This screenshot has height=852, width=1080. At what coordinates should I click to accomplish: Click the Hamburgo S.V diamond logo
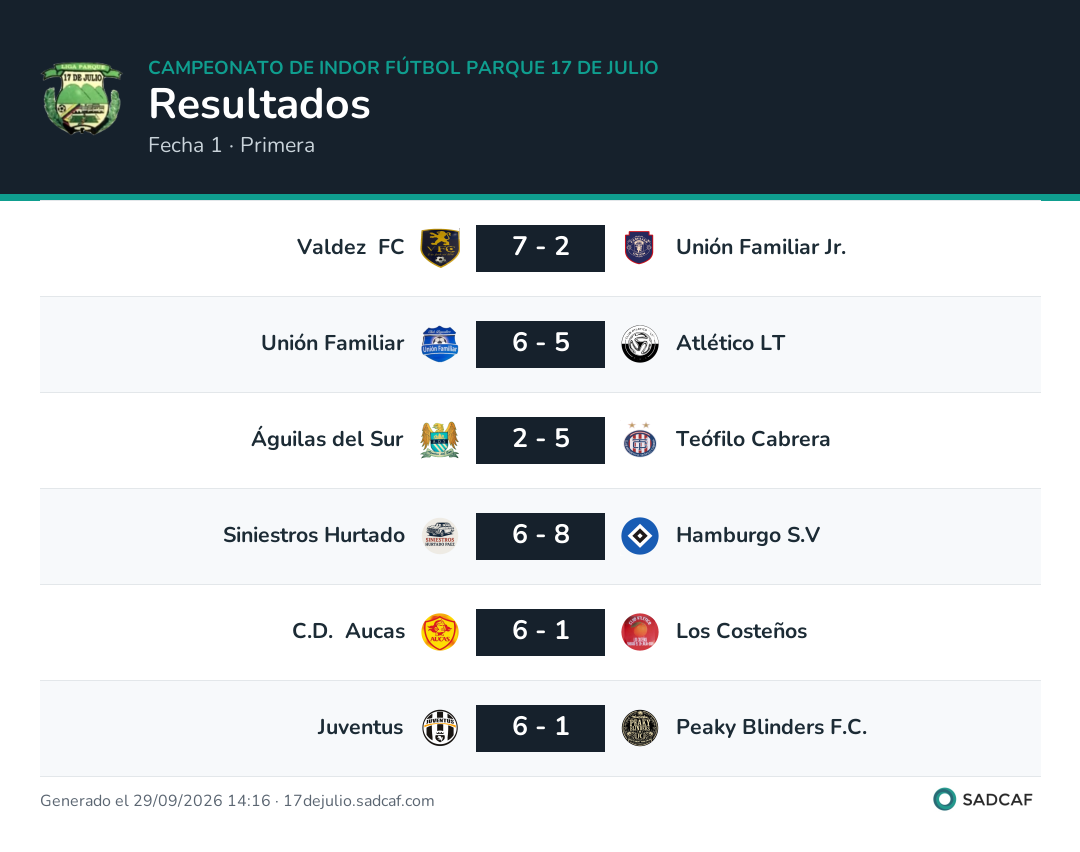coord(640,537)
